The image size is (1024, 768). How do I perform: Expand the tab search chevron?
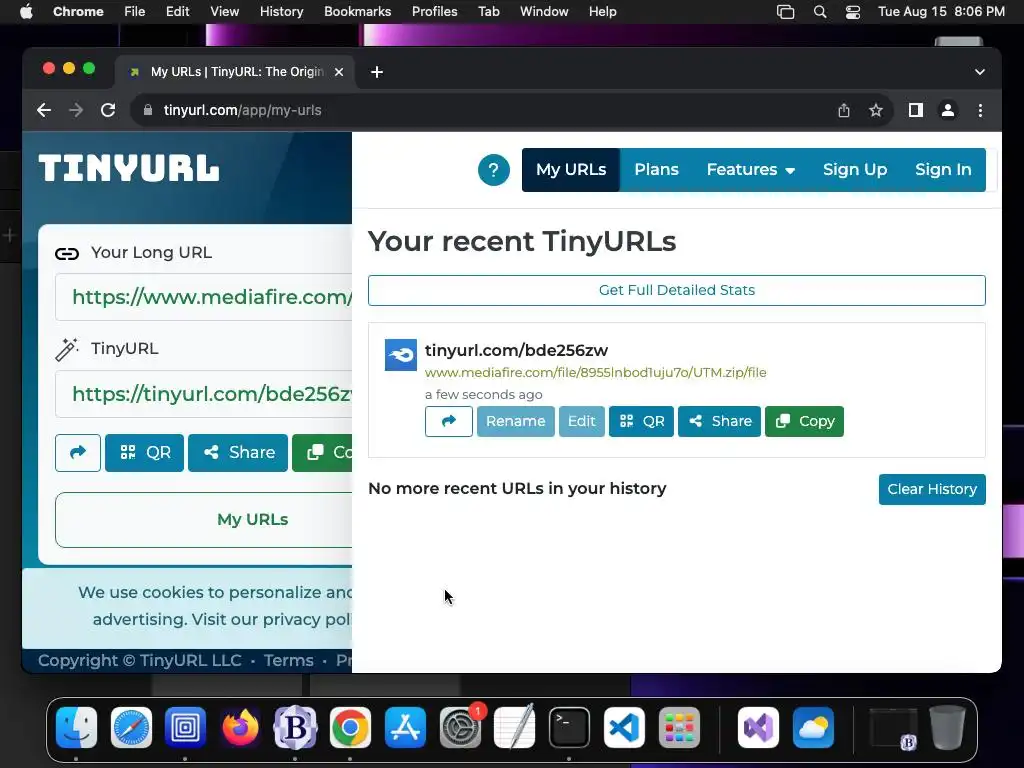(980, 72)
